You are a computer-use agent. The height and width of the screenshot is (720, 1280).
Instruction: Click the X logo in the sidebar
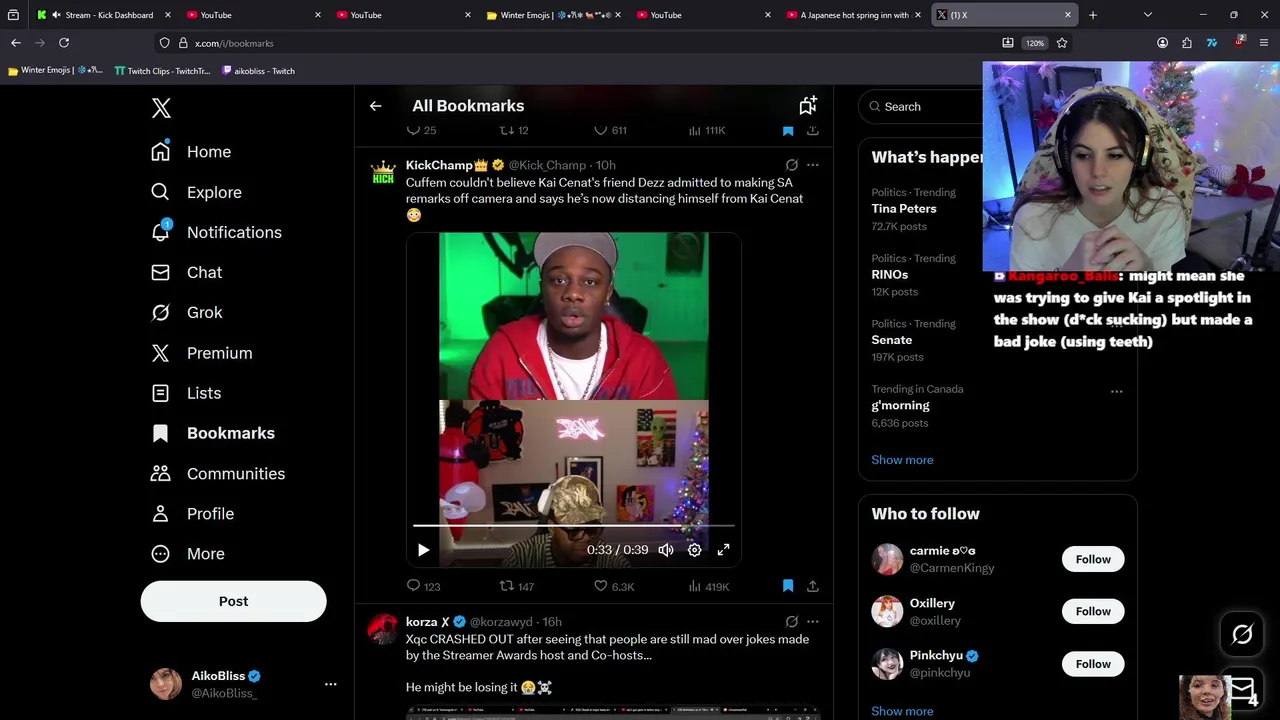[x=161, y=108]
